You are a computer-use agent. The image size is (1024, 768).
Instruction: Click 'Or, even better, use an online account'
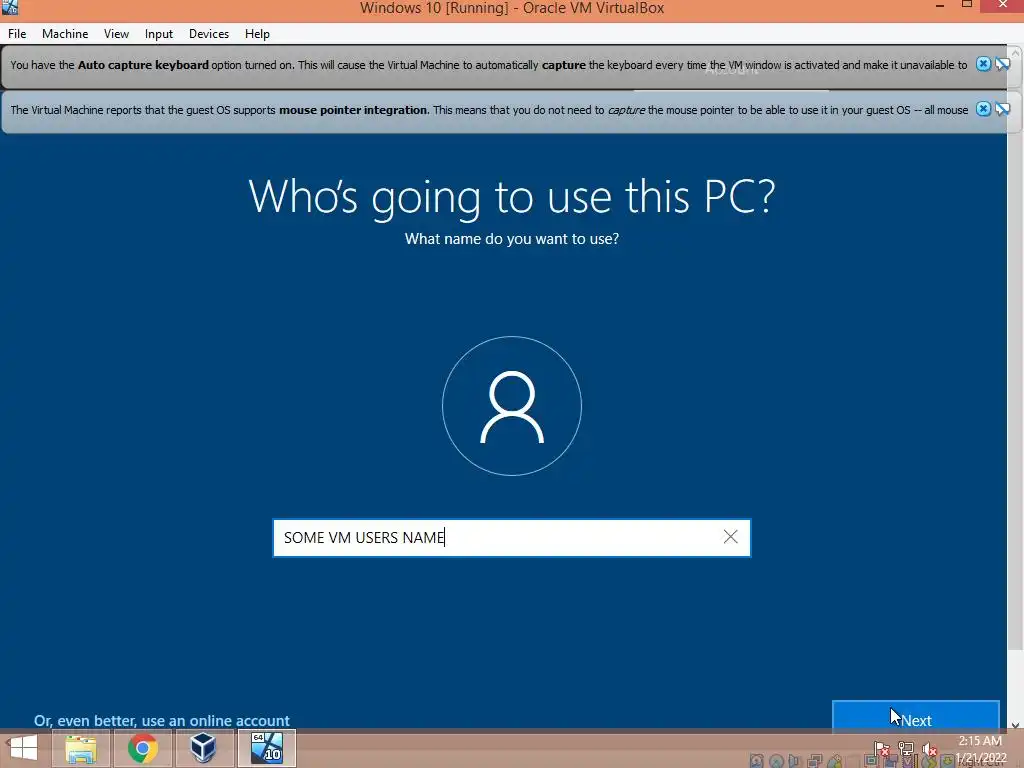162,720
